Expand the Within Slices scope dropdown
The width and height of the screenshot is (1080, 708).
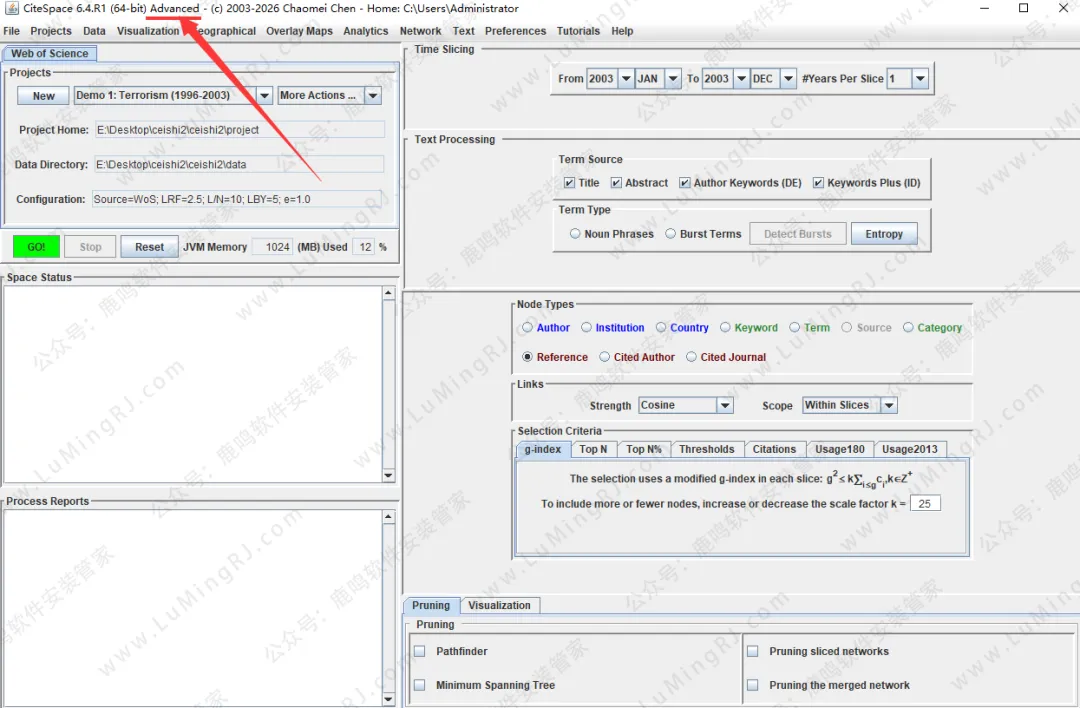pyautogui.click(x=888, y=406)
